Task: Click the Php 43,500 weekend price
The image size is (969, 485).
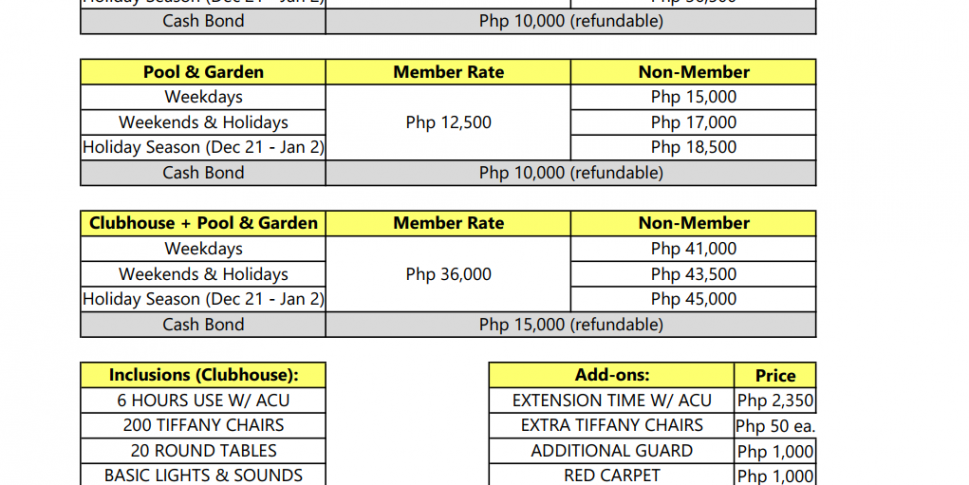Action: point(693,274)
